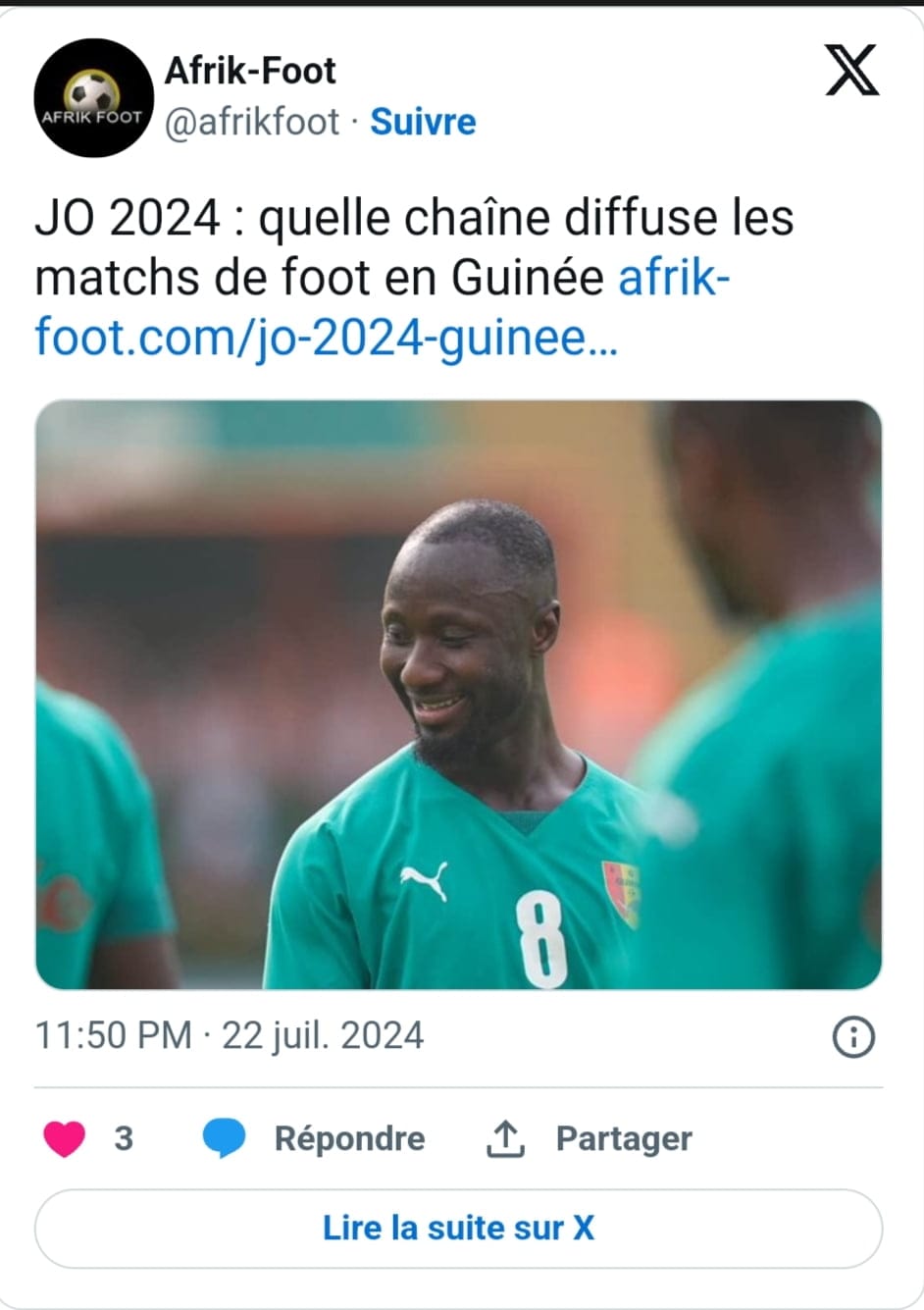This screenshot has width=924, height=1310.
Task: Click the share upload arrow icon
Action: pos(506,1138)
